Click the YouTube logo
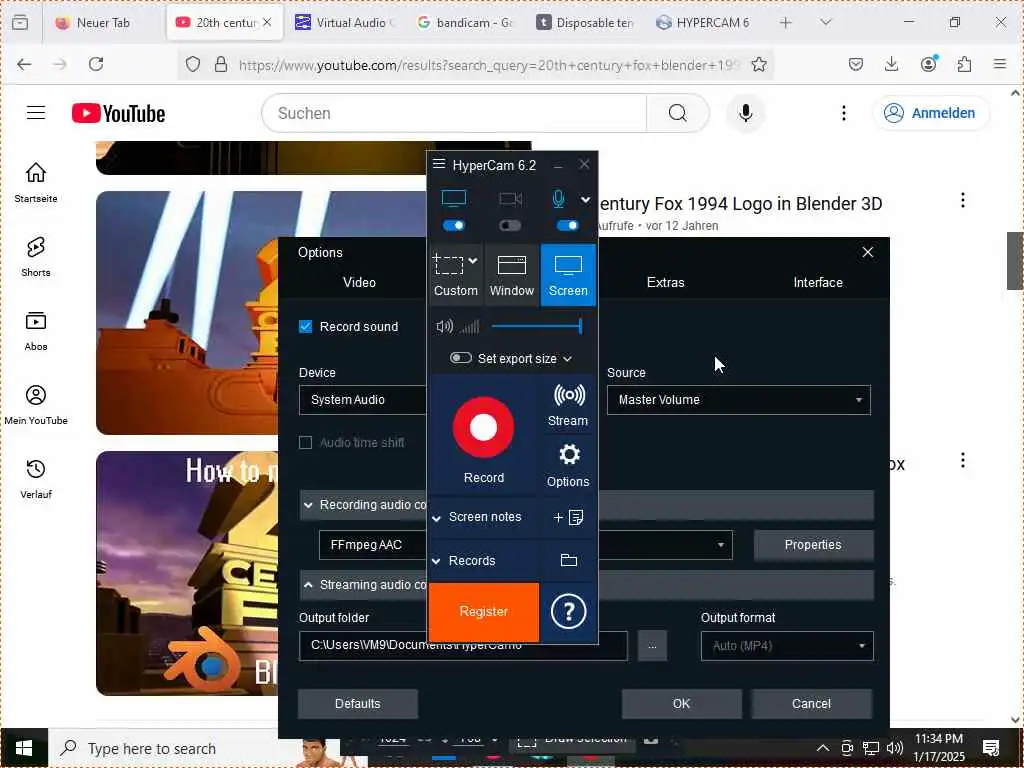1024x768 pixels. pos(118,113)
